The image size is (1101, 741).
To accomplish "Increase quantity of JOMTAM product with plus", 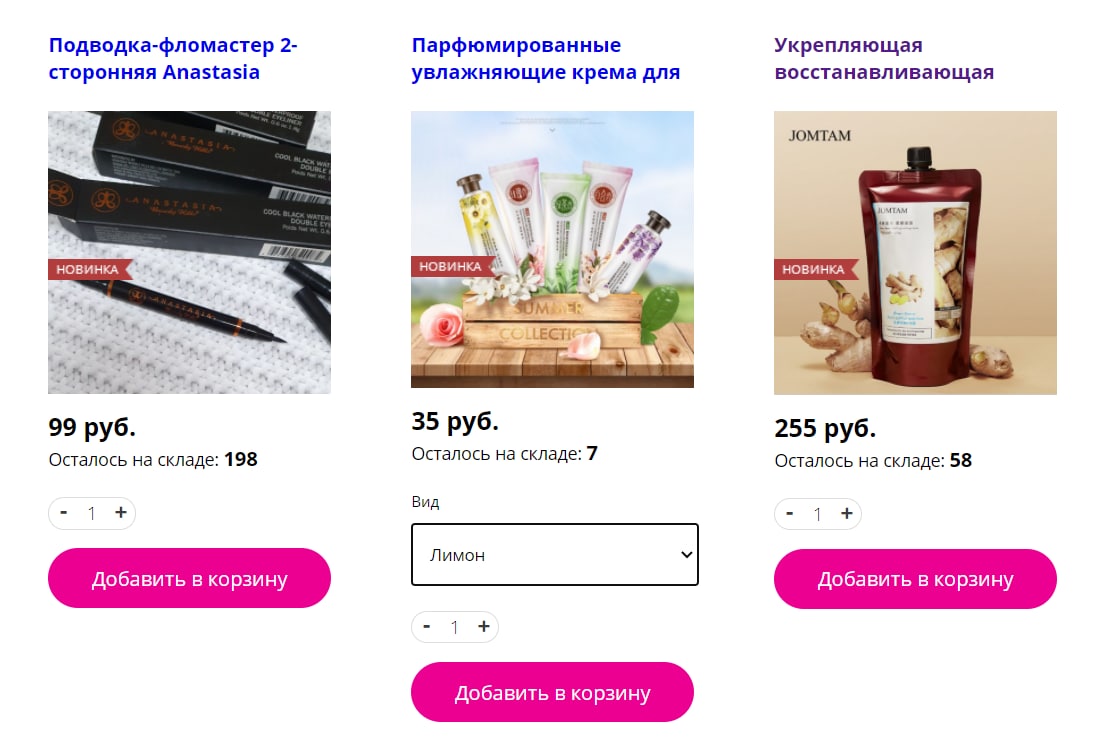I will (x=847, y=514).
